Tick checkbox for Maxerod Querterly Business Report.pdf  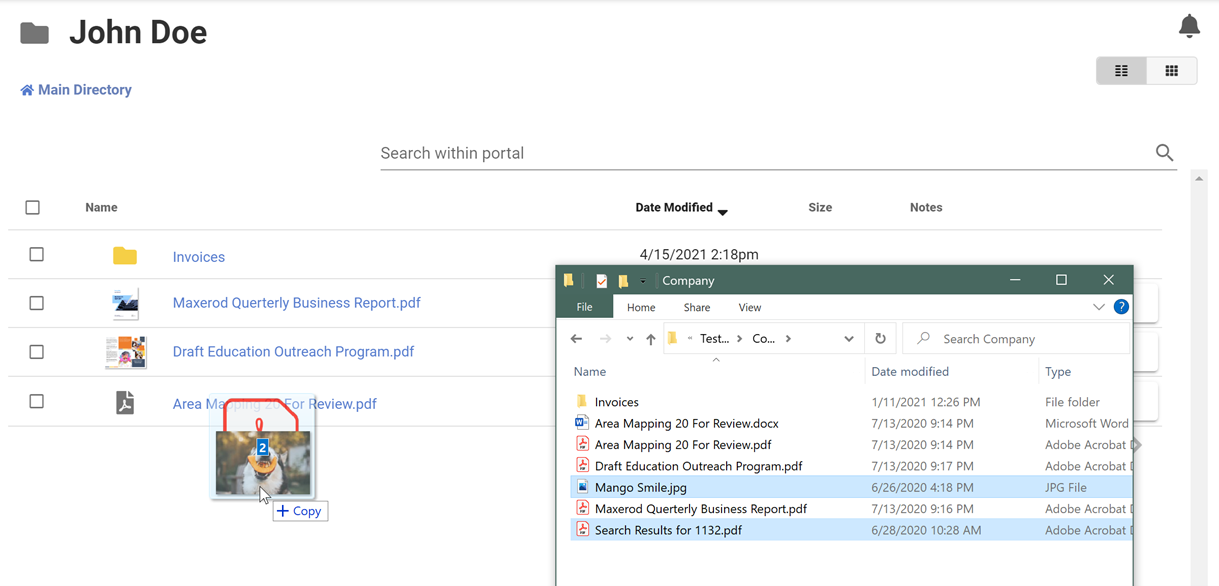click(x=37, y=303)
